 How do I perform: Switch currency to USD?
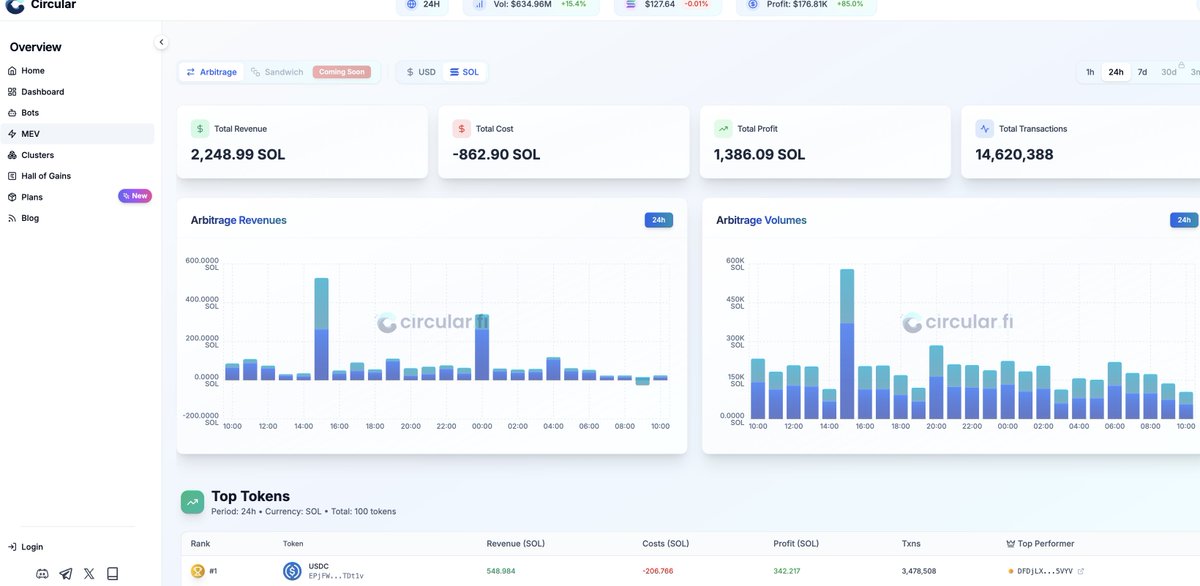tap(421, 72)
